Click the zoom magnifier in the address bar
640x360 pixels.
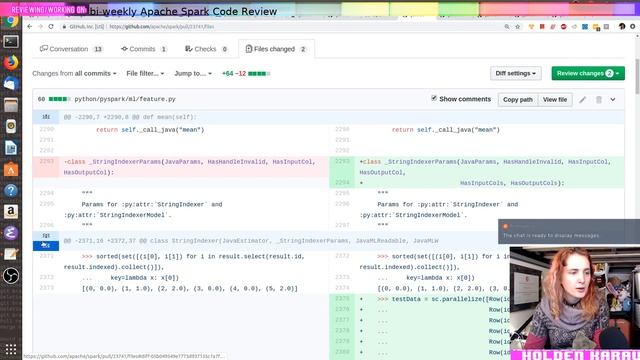[507, 27]
